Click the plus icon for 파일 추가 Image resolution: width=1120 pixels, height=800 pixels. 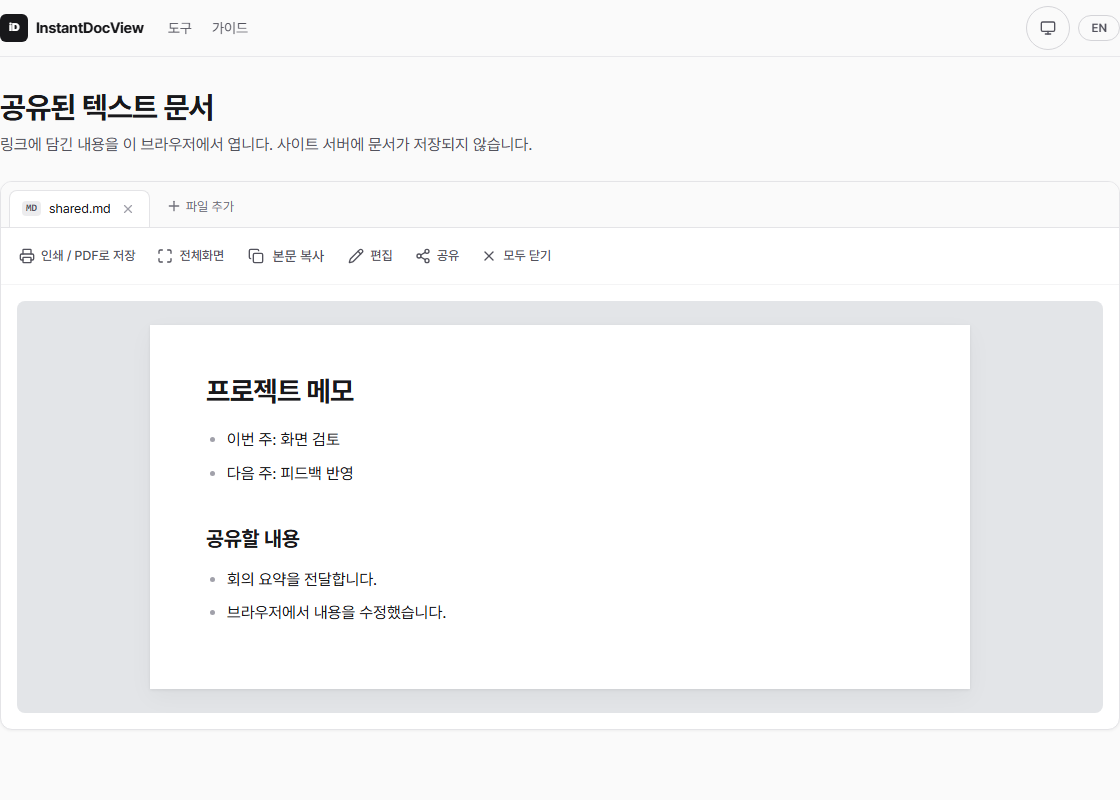pyautogui.click(x=174, y=206)
